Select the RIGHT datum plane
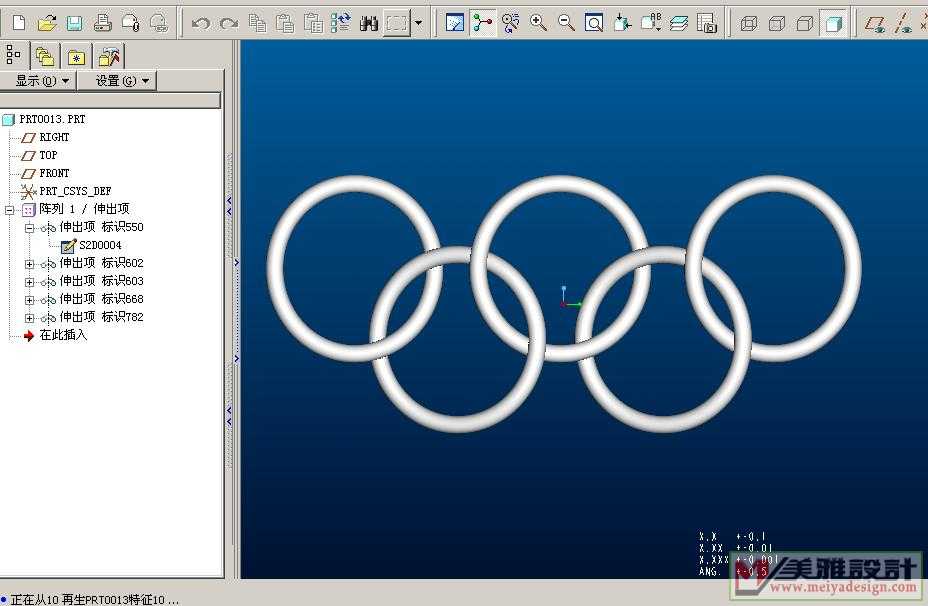The height and width of the screenshot is (606, 928). [x=54, y=137]
